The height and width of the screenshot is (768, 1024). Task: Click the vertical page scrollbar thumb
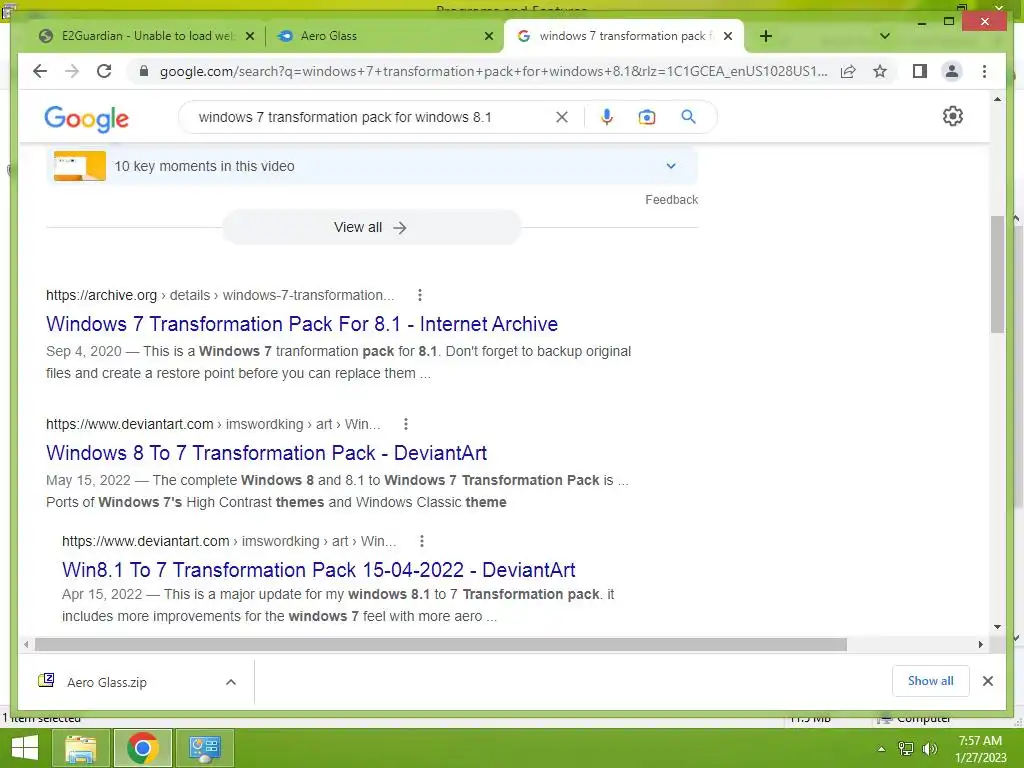click(997, 274)
